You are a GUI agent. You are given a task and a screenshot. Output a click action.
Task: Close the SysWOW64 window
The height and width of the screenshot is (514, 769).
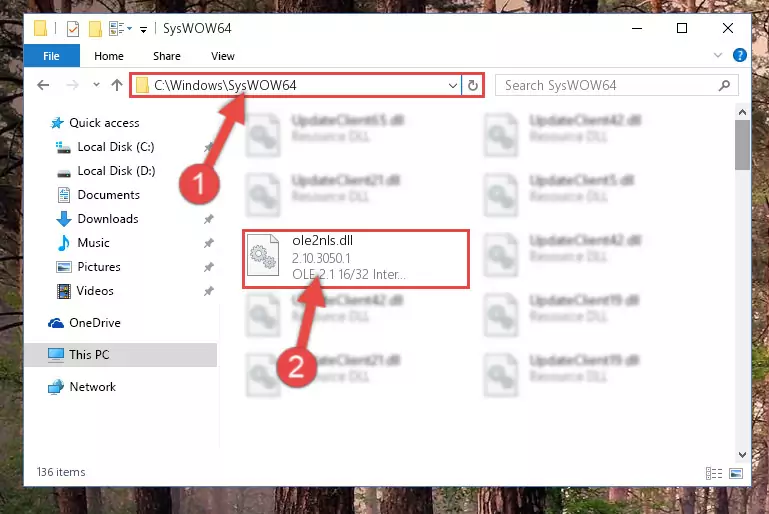click(x=728, y=28)
